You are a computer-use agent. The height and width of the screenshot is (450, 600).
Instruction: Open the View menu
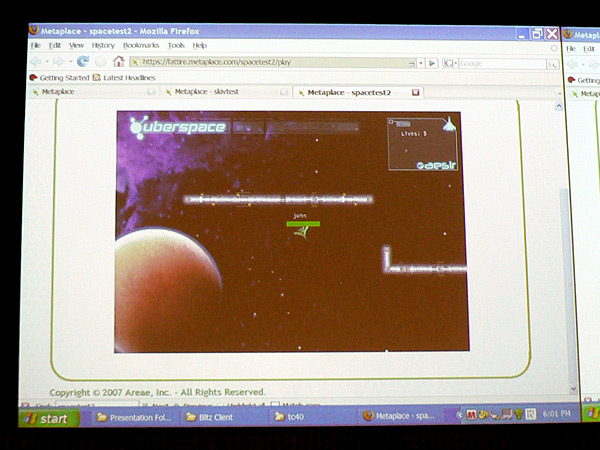[76, 46]
